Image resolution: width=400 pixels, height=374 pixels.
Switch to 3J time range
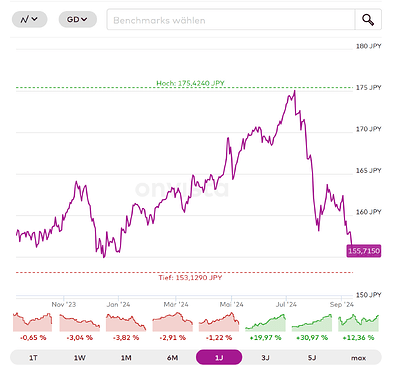pos(265,358)
